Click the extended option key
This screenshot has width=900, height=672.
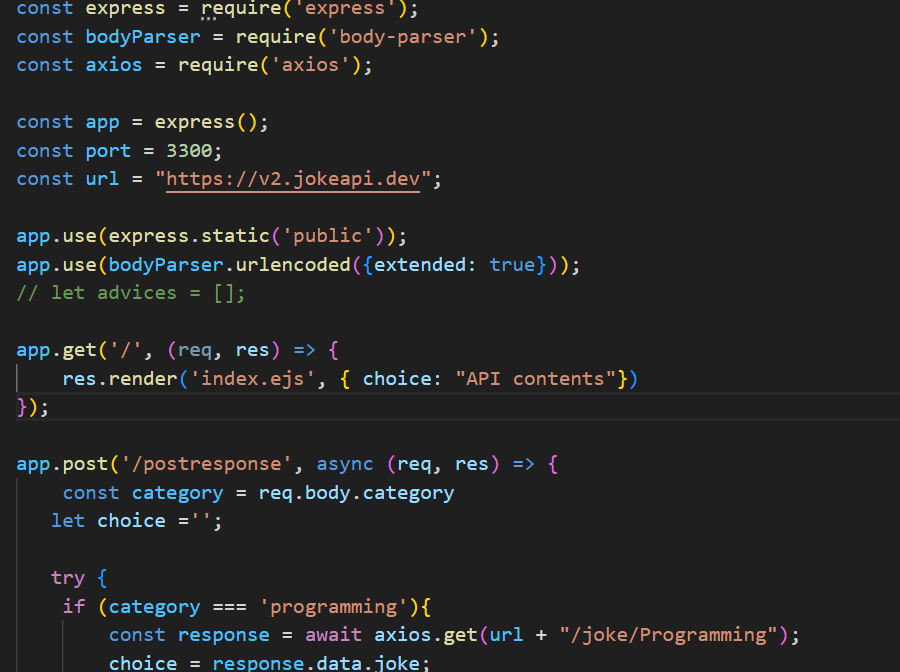[420, 265]
